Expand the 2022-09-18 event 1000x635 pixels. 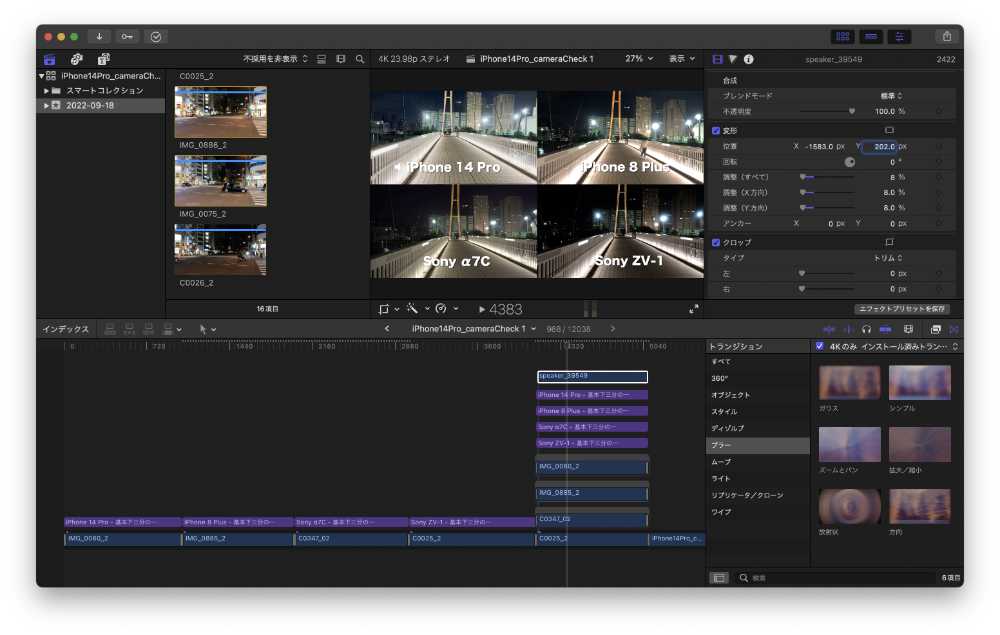tap(46, 106)
